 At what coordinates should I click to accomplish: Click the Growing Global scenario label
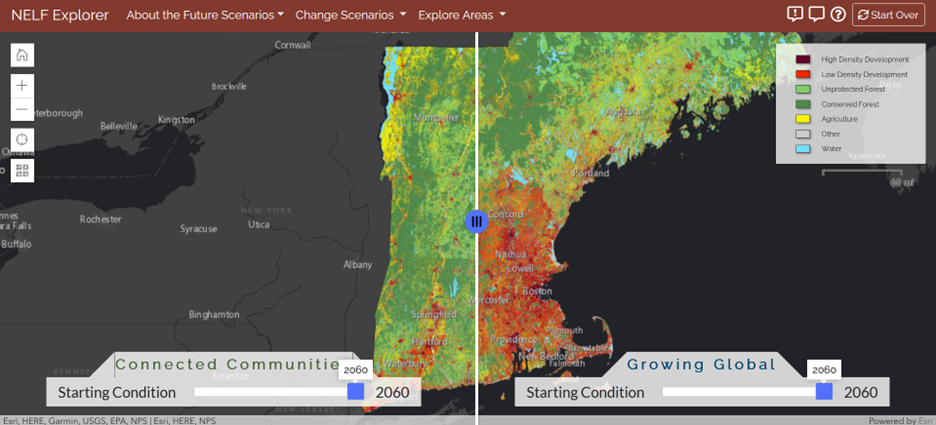(x=701, y=364)
